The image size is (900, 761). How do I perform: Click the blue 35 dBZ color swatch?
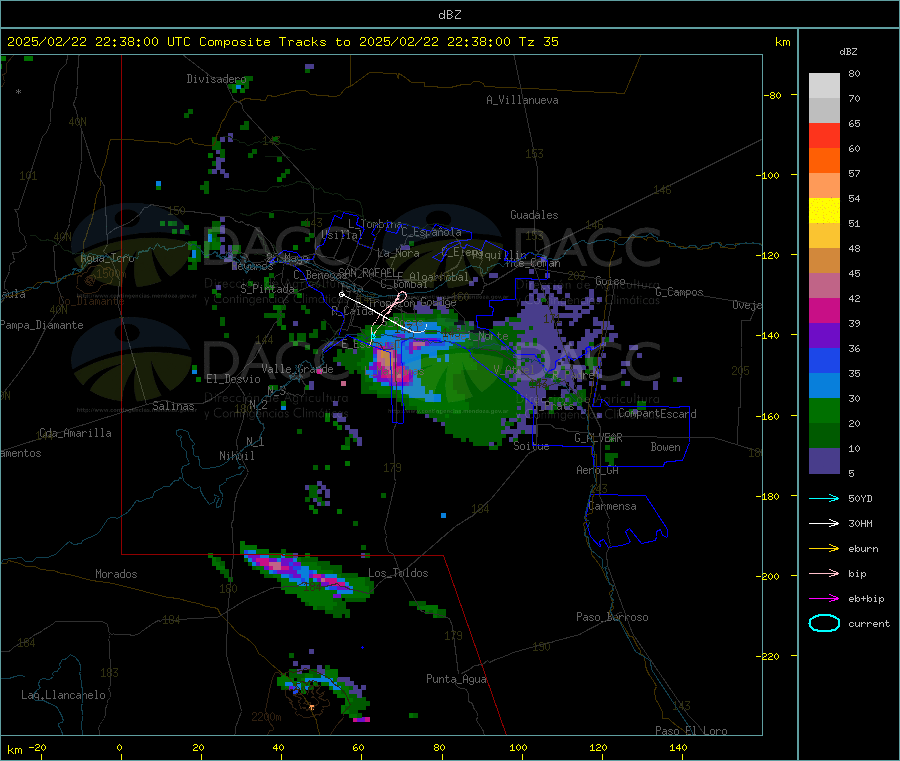(x=824, y=360)
